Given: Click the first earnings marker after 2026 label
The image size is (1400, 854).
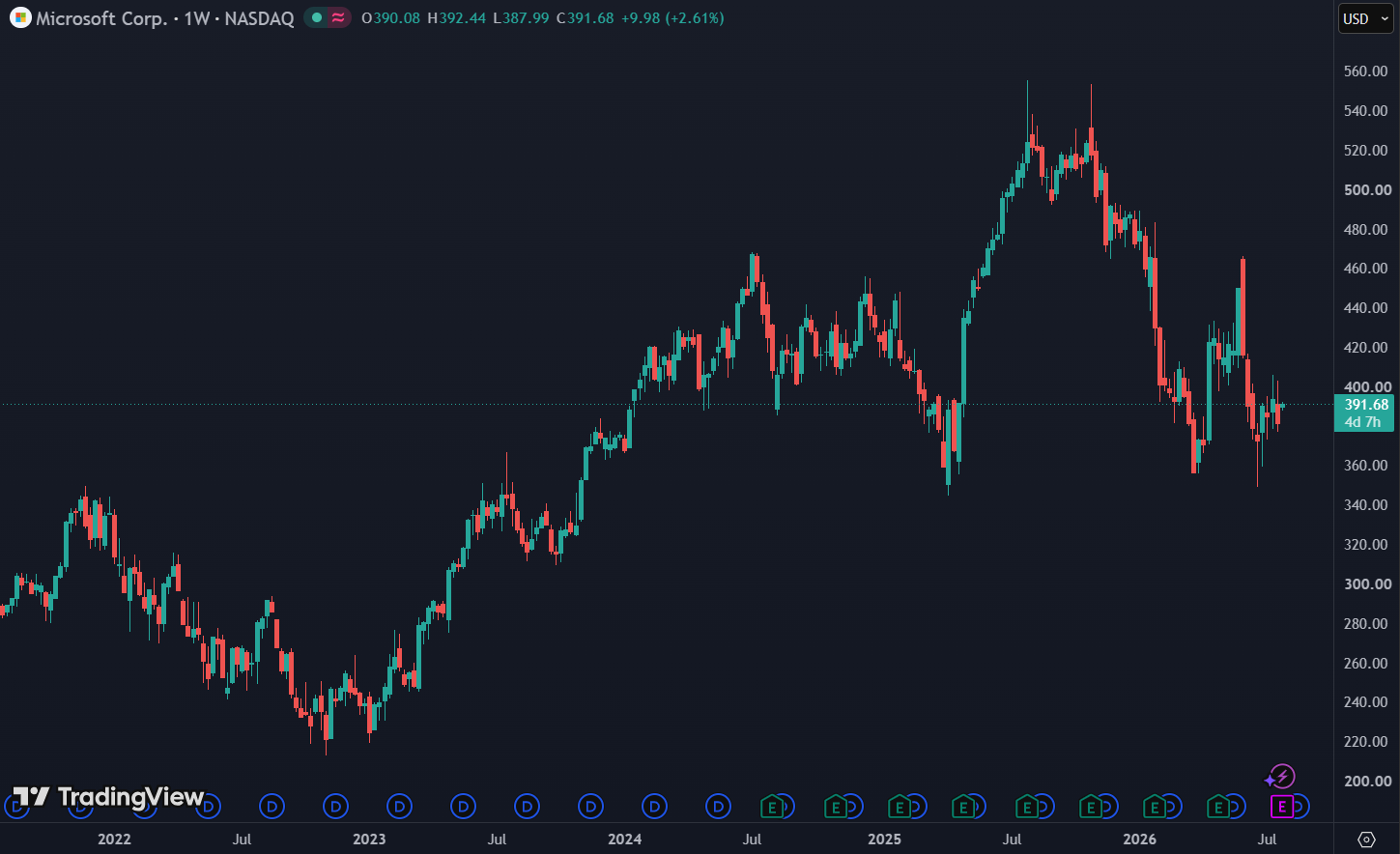Looking at the screenshot, I should pos(1155,806).
